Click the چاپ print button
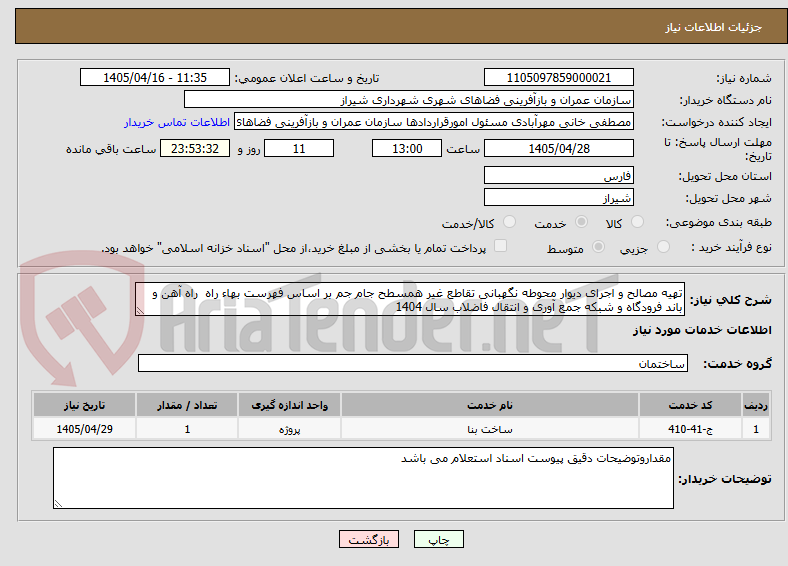Image resolution: width=788 pixels, height=566 pixels. [439, 539]
